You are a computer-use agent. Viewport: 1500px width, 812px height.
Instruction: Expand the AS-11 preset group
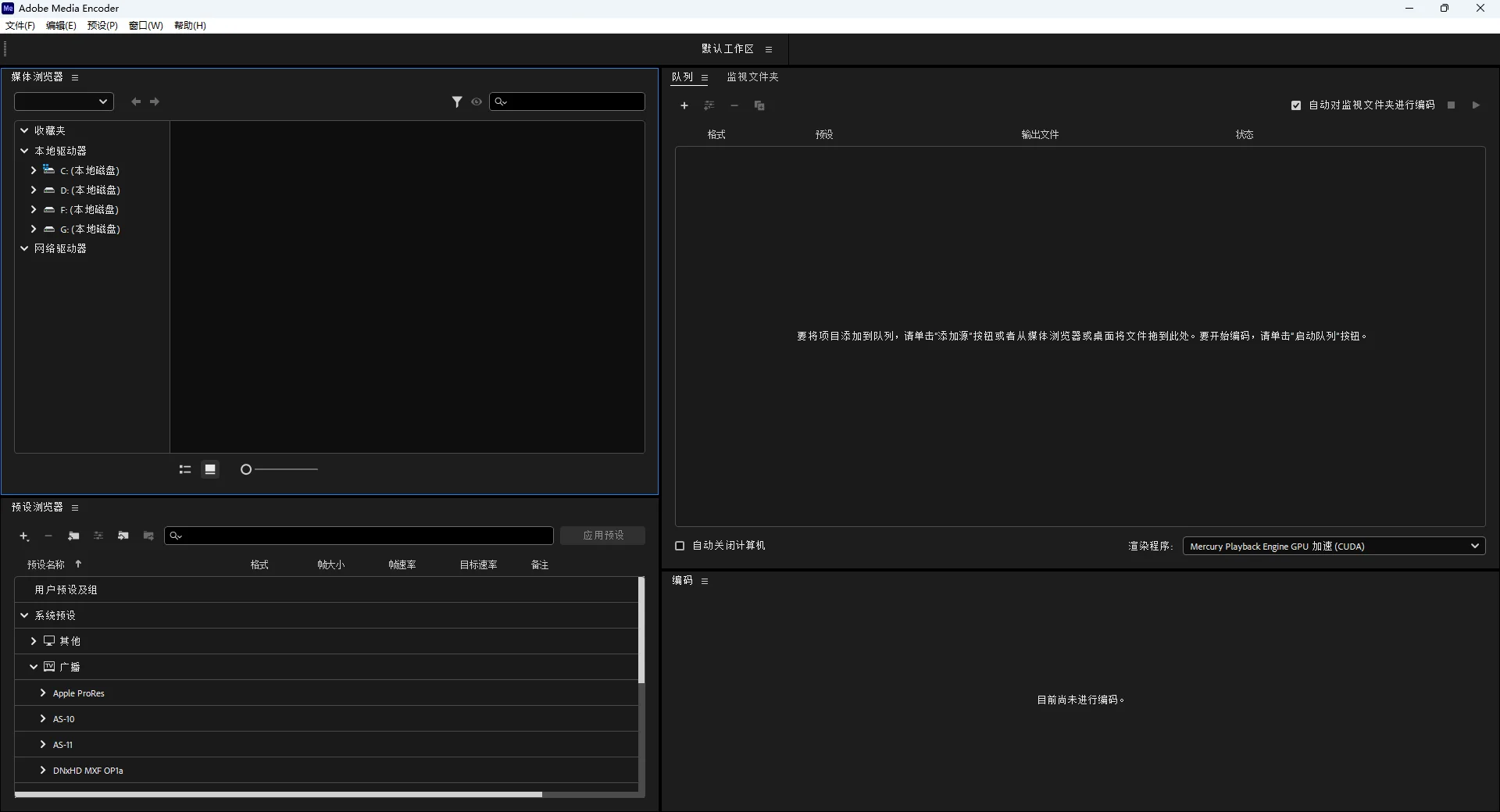coord(43,744)
